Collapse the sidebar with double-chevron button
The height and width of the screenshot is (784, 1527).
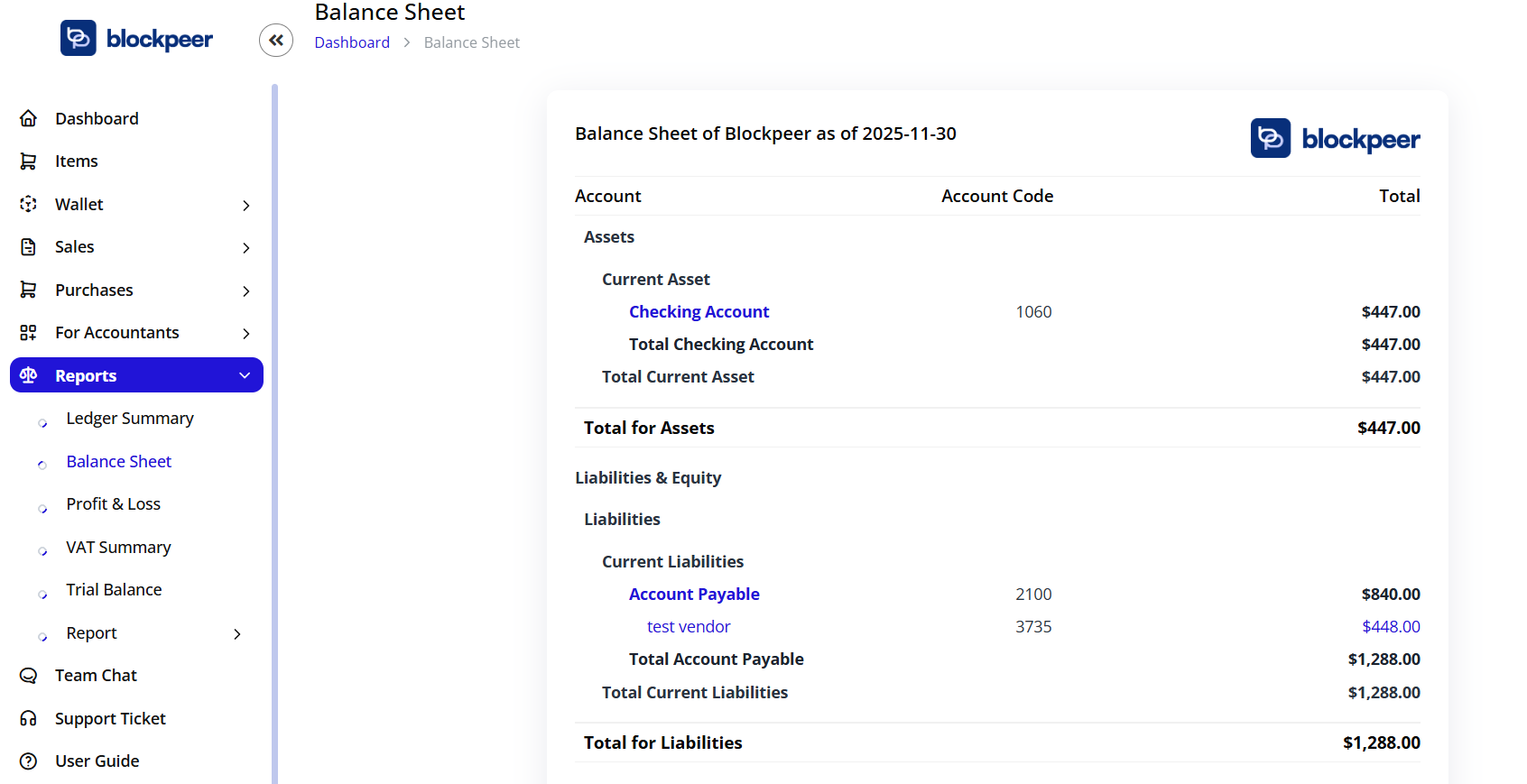click(276, 41)
